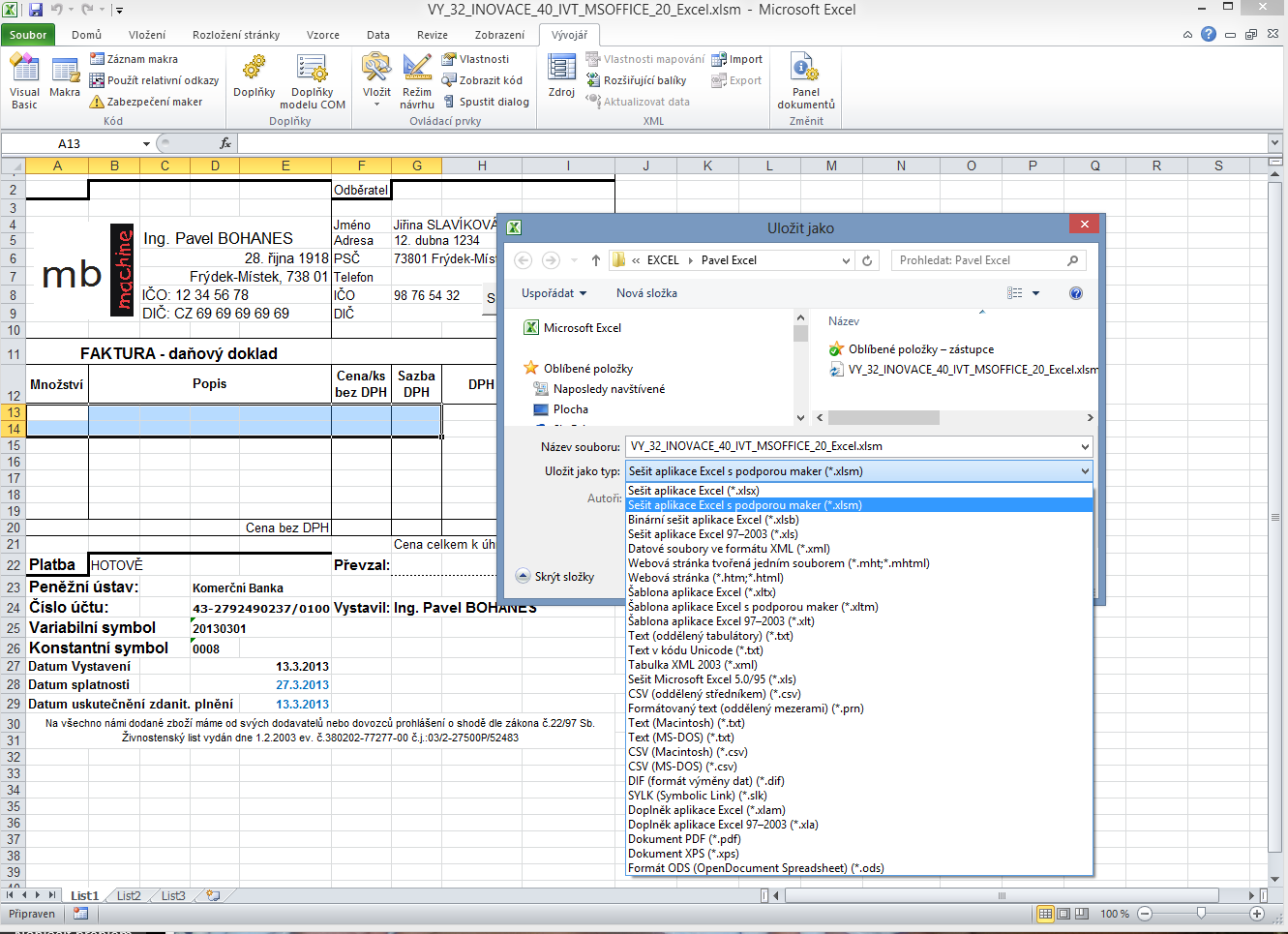1288x934 pixels.
Task: Switch to Page Layout view in status bar
Action: point(1063,914)
